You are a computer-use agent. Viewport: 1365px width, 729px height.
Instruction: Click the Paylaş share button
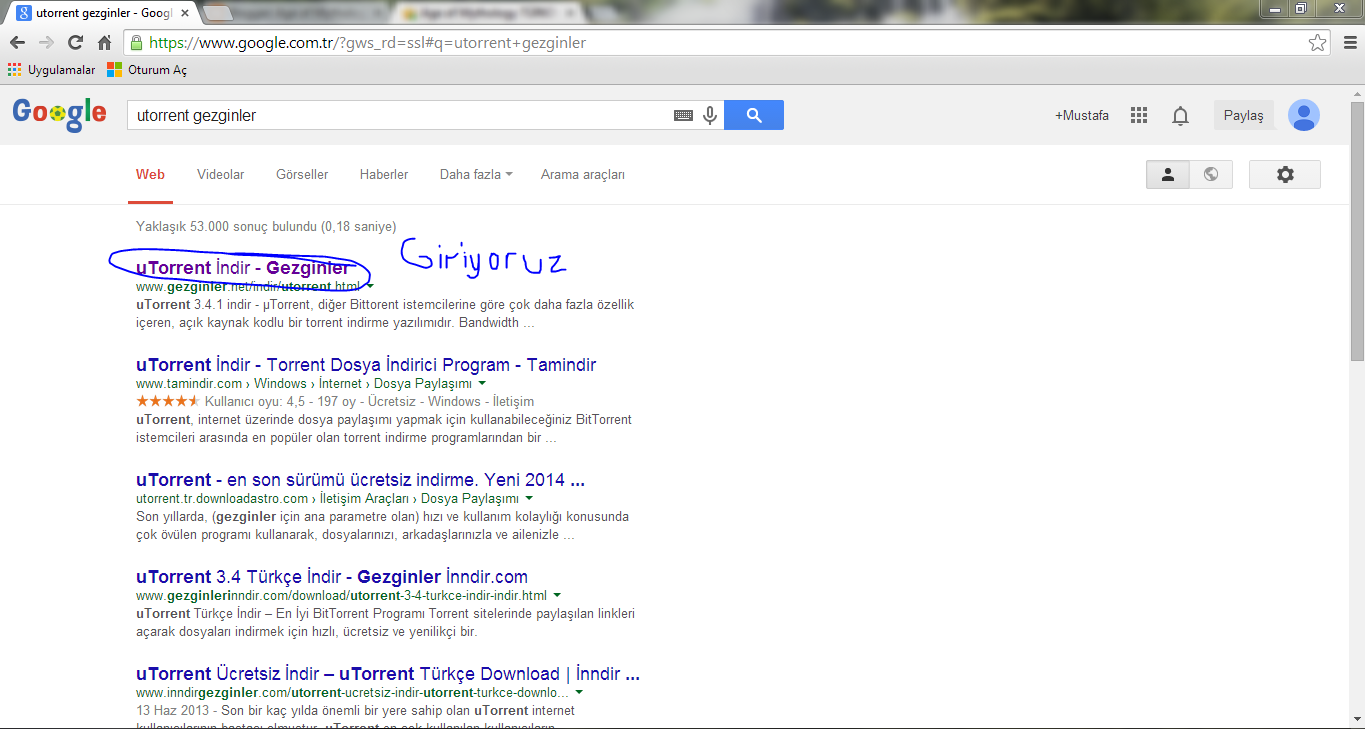[1244, 115]
